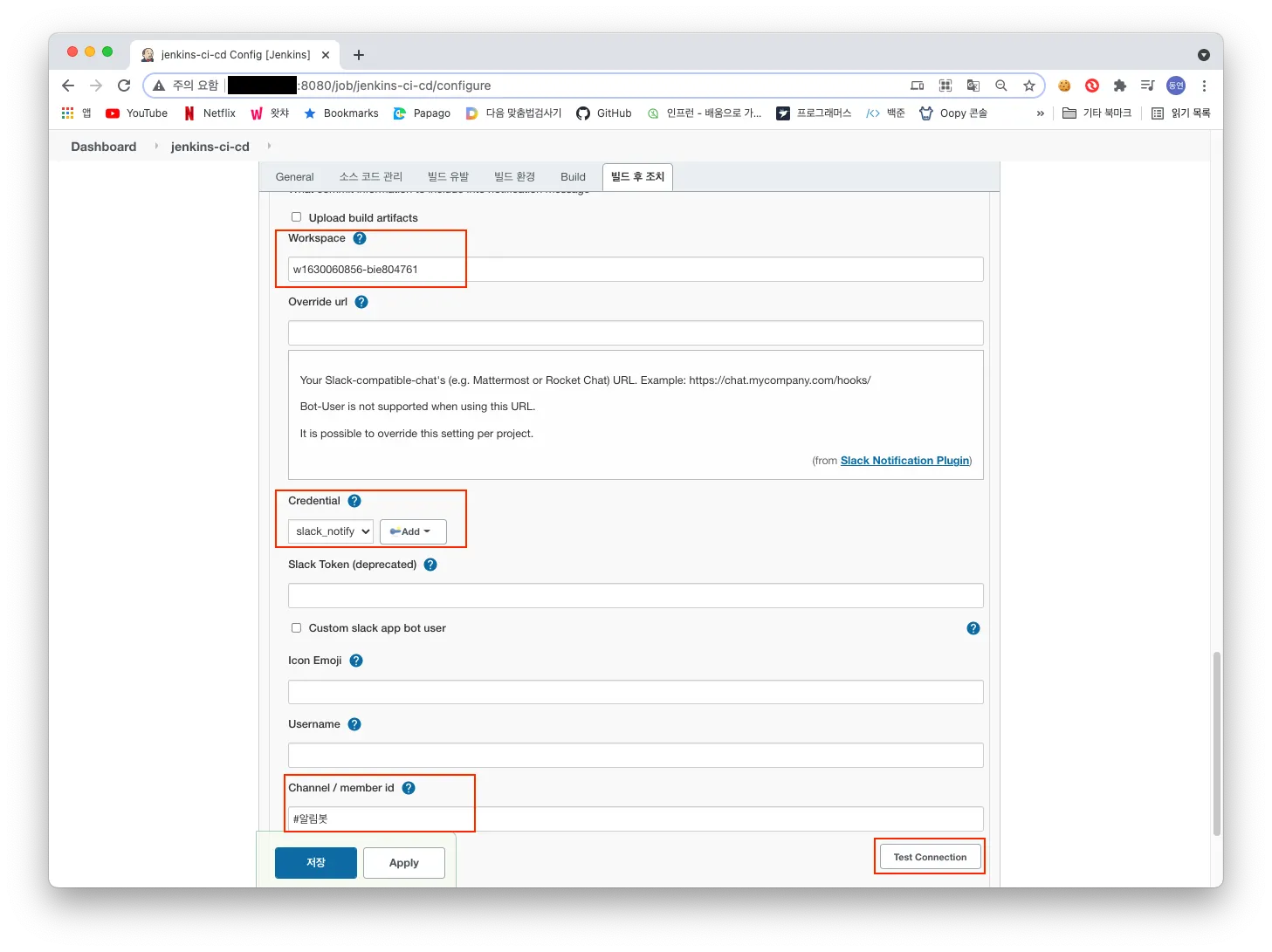Switch to the 빌드 유발 tab
The width and height of the screenshot is (1272, 952).
click(448, 177)
